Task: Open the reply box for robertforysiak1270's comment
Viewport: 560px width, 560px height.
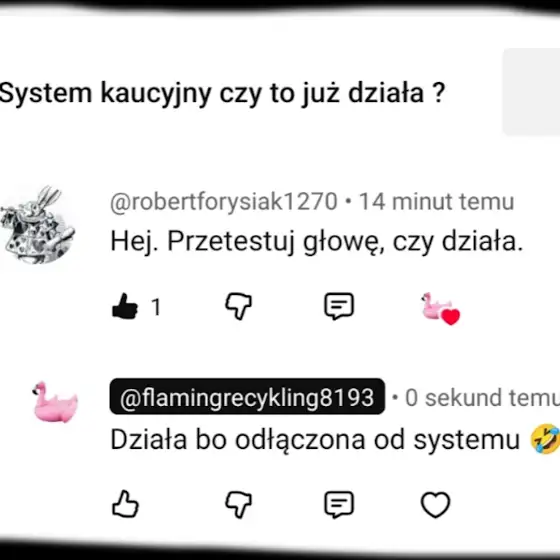Action: [x=339, y=306]
